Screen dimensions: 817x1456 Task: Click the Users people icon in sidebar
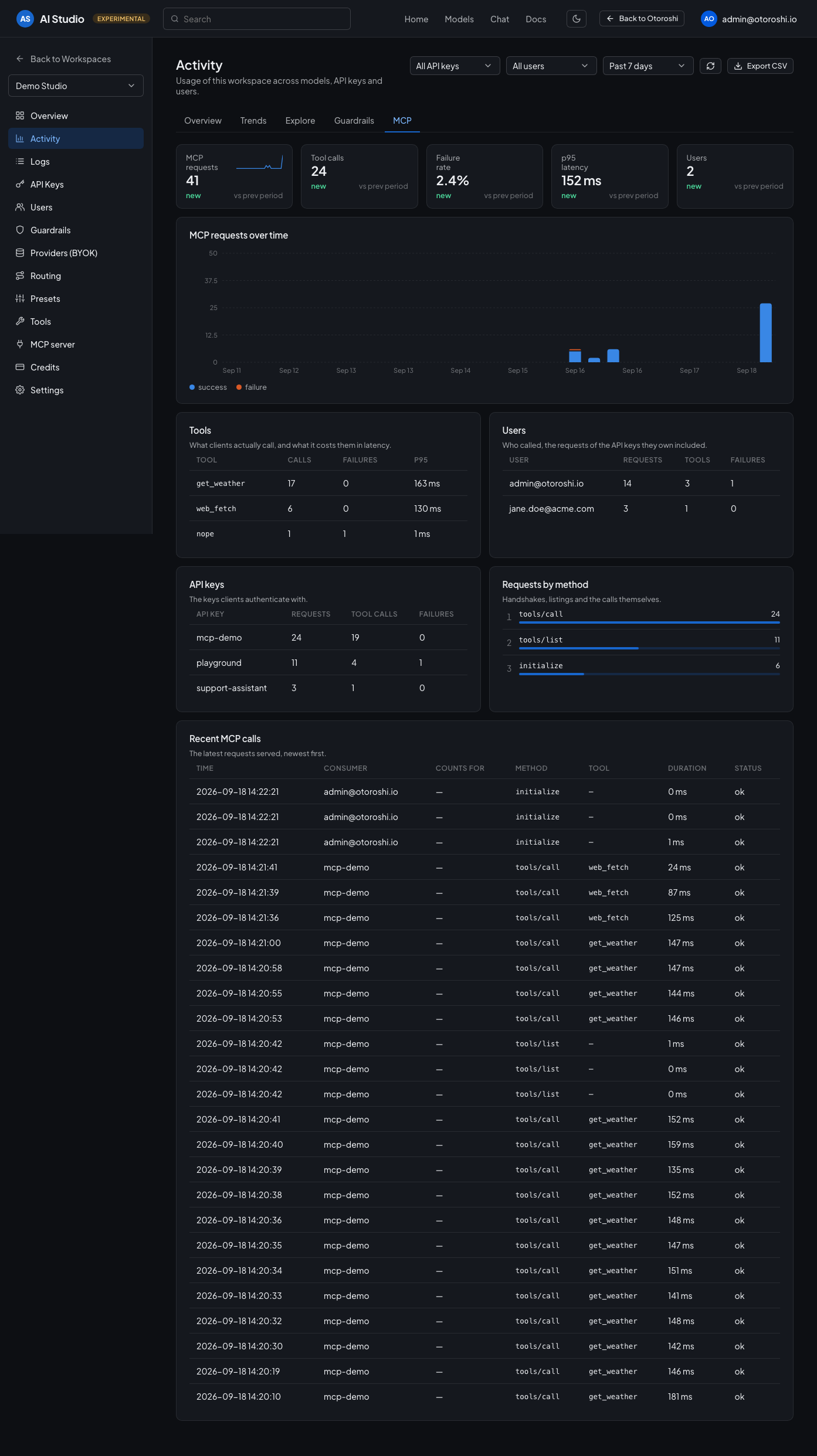(x=20, y=207)
